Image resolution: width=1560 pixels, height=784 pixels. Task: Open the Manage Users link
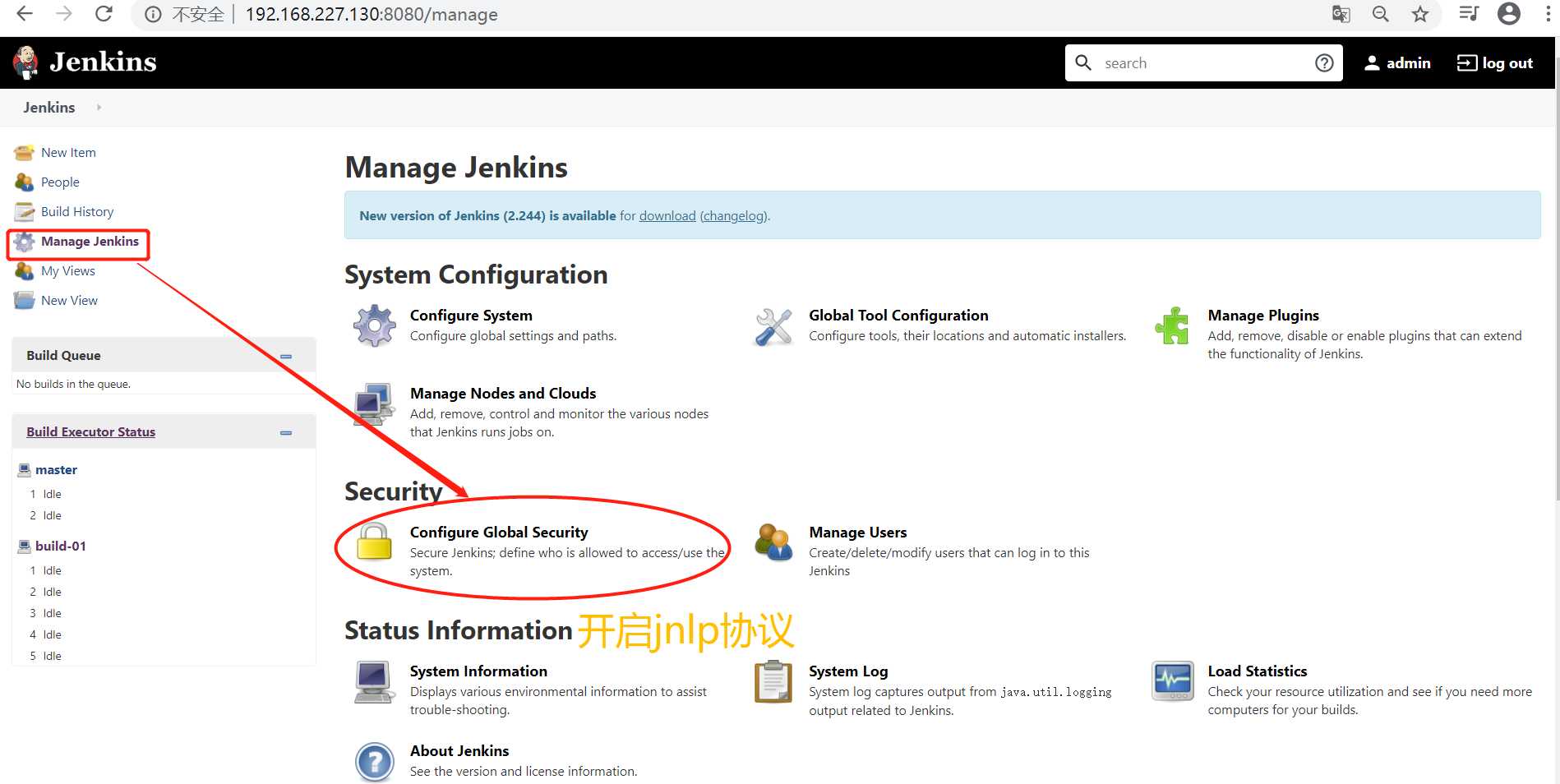[x=857, y=533]
